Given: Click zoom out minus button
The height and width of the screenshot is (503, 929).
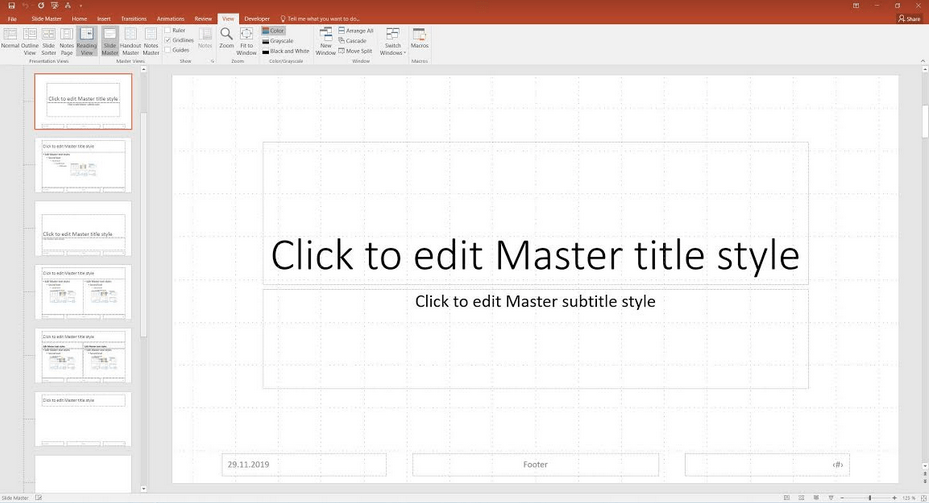Looking at the screenshot, I should pos(842,498).
